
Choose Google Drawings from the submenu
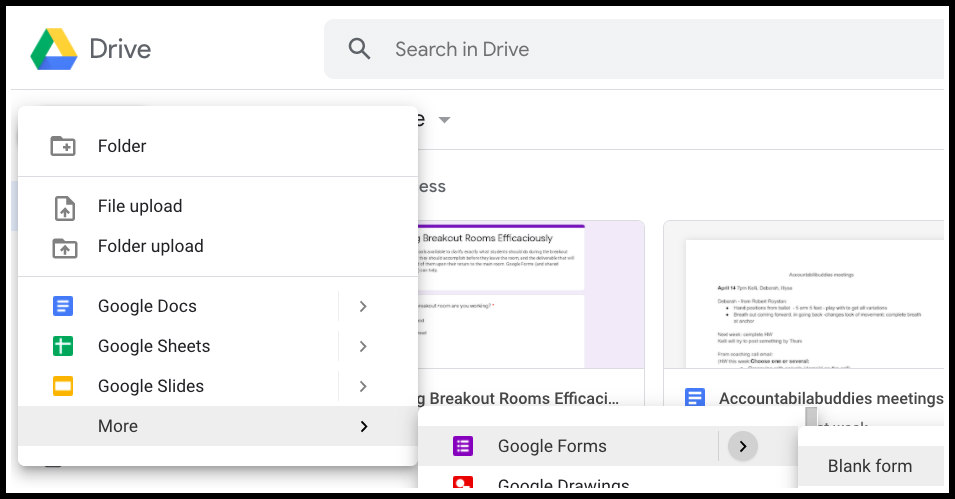coord(562,486)
